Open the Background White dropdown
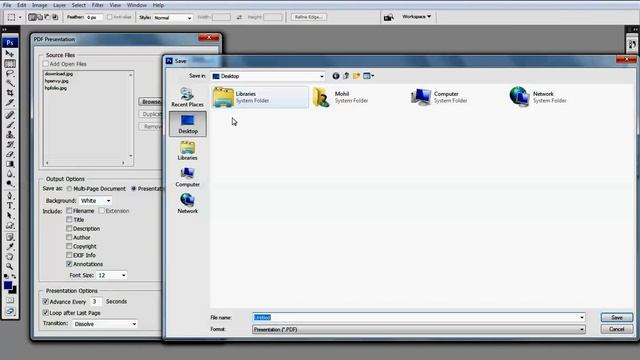The height and width of the screenshot is (360, 640). [95, 201]
